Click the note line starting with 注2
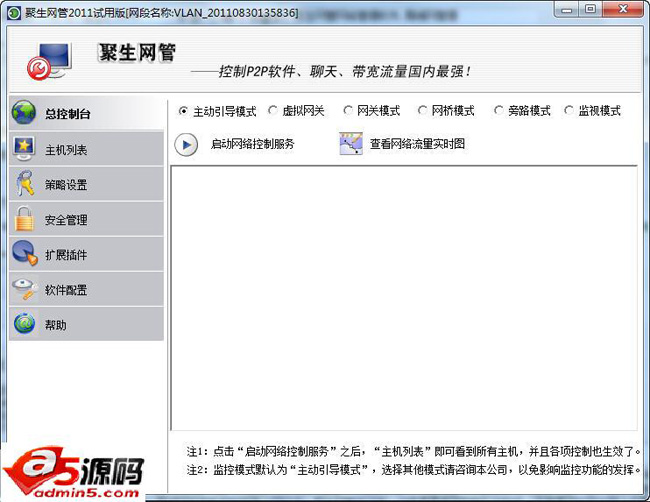 414,470
